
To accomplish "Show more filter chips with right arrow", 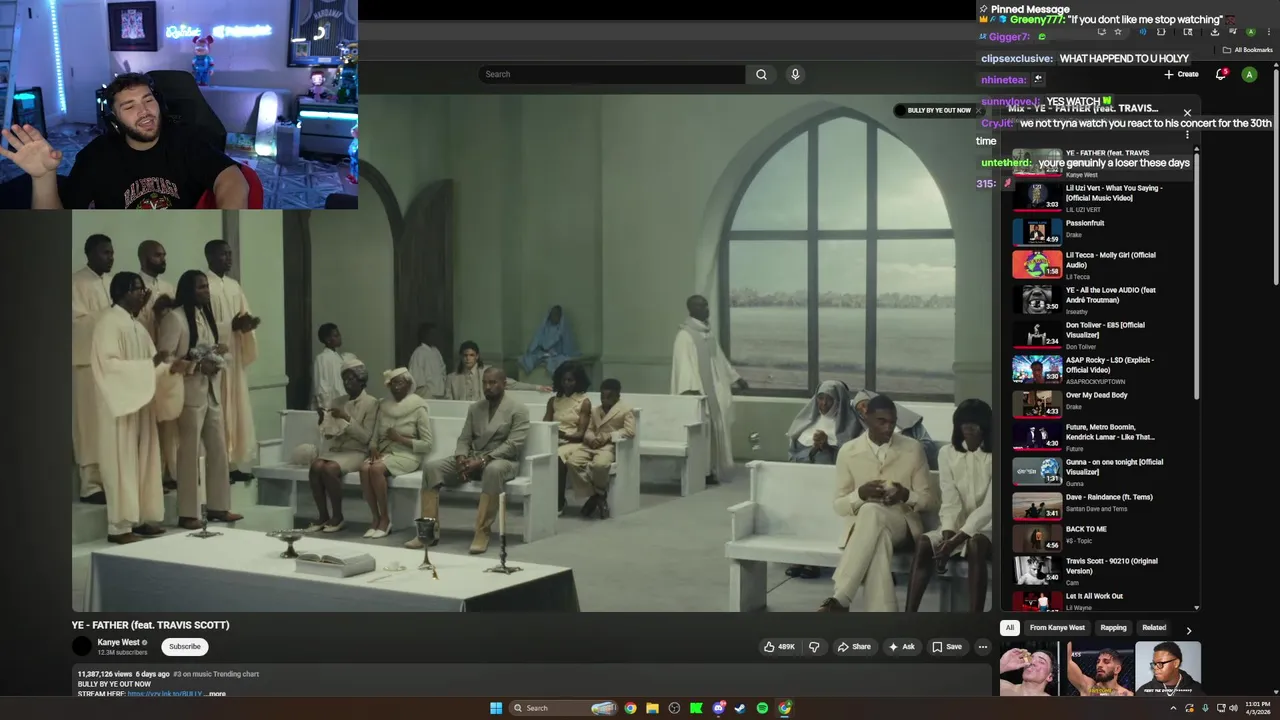I will [1188, 630].
